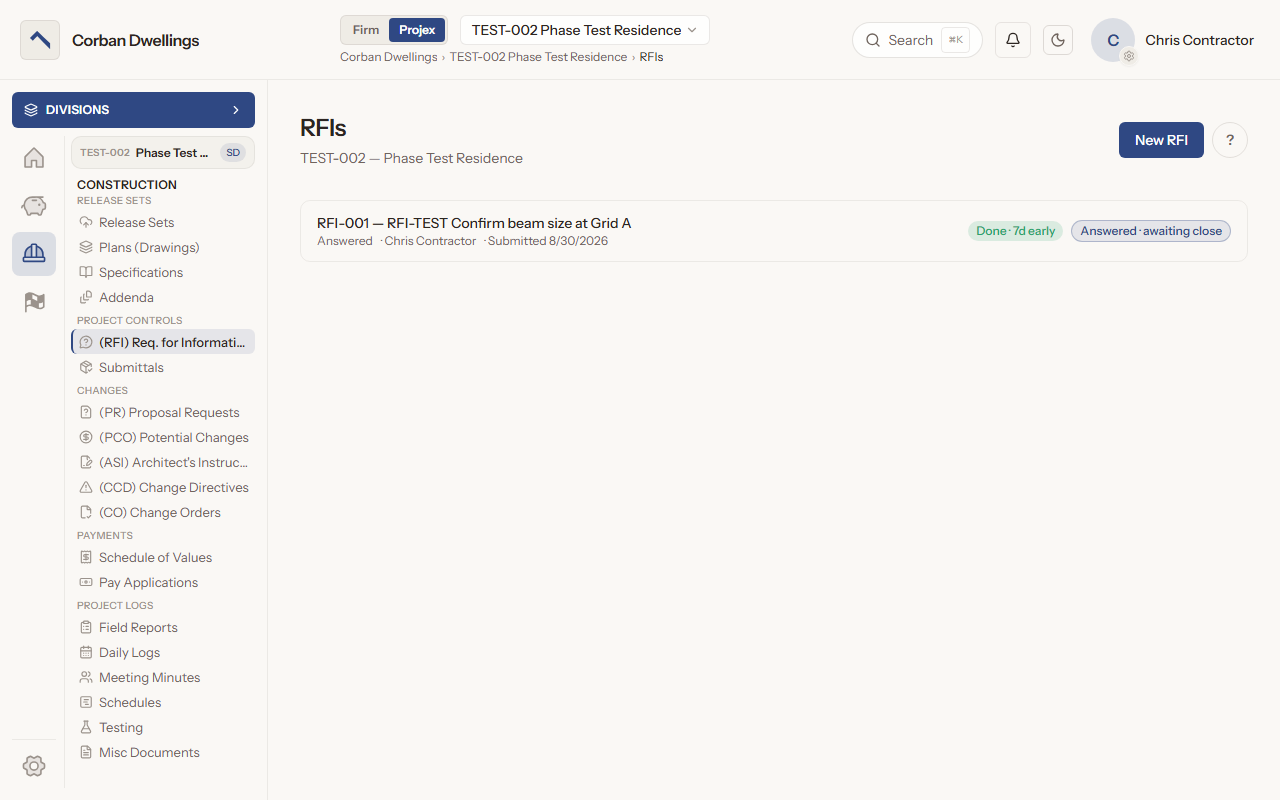Select the hard hat construction icon
Screen dimensions: 1280x800
(34, 254)
